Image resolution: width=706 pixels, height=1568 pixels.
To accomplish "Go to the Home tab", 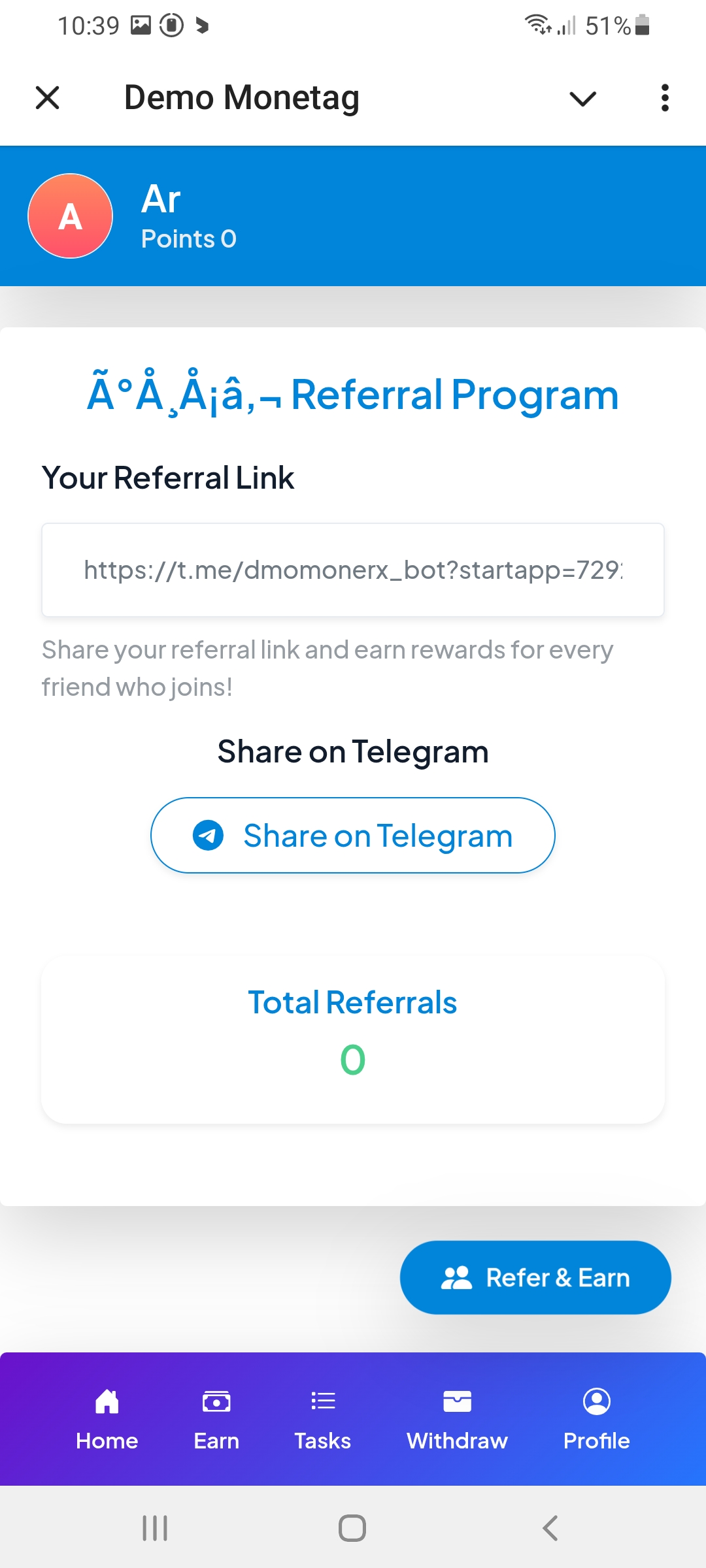I will click(107, 1418).
